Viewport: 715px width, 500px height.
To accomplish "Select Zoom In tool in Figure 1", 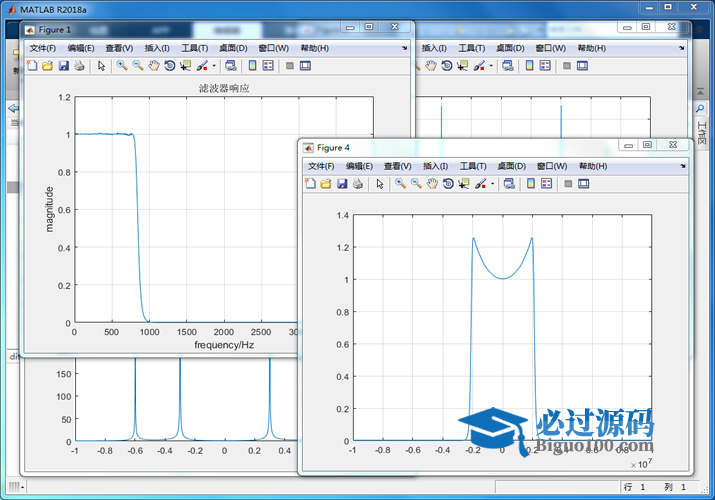I will point(122,66).
